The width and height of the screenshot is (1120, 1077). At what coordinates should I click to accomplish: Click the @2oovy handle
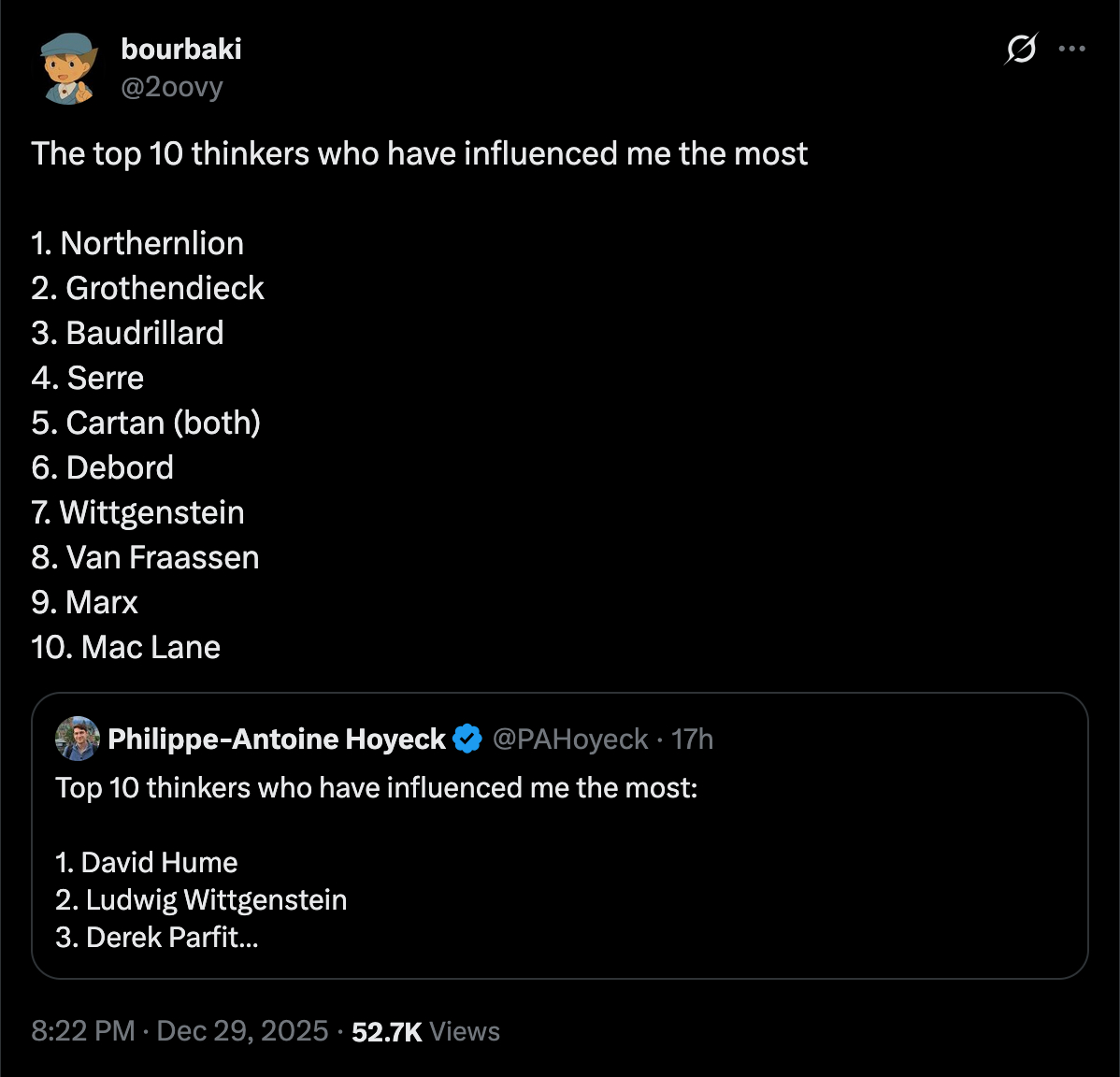point(172,87)
